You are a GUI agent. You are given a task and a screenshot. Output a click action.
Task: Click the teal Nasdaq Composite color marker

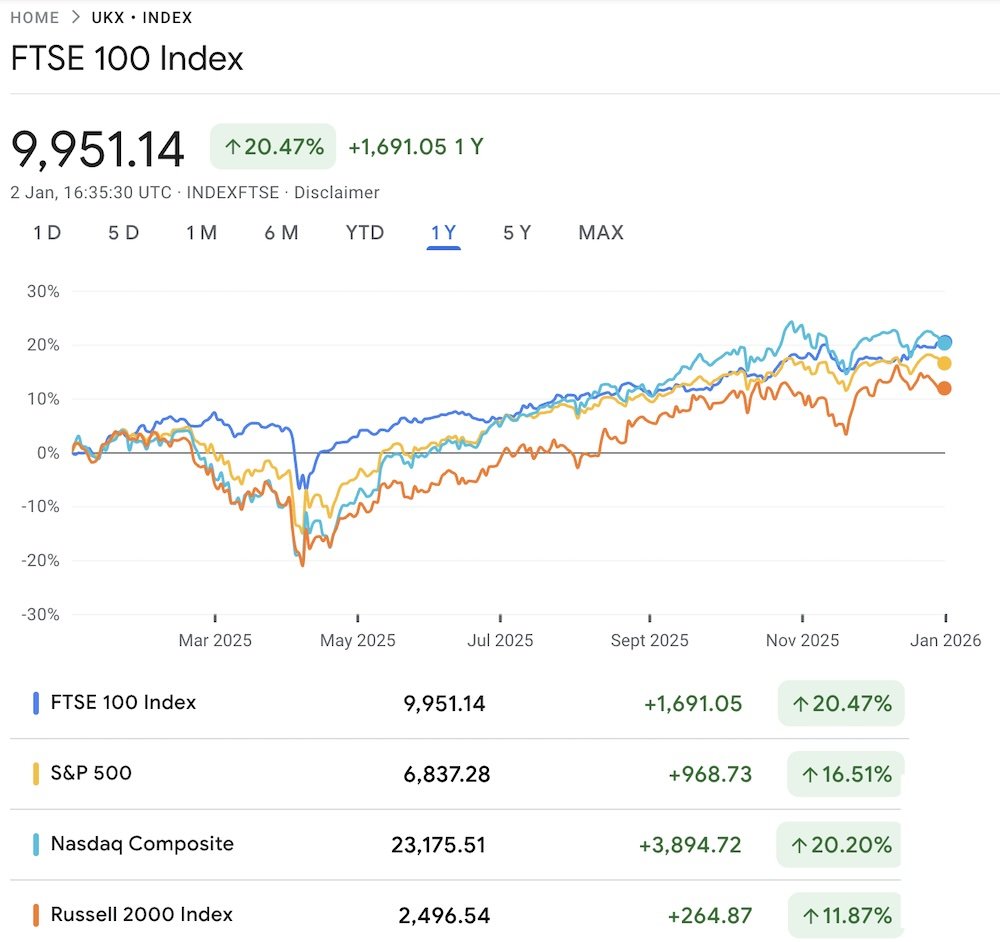(36, 844)
